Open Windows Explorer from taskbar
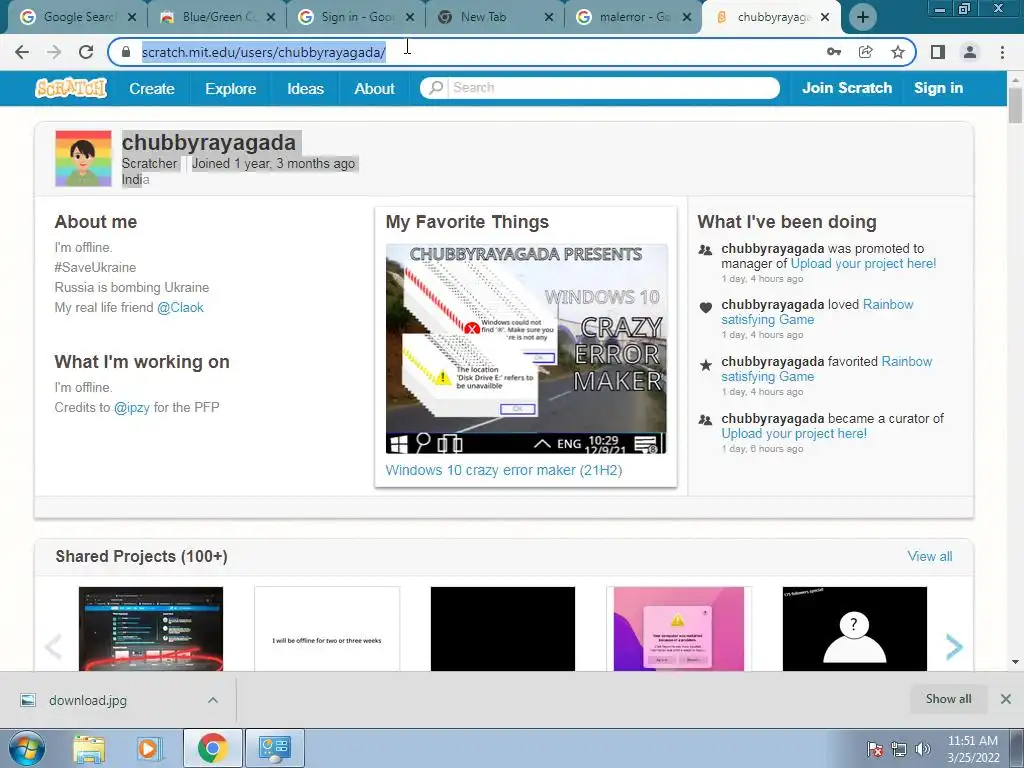The height and width of the screenshot is (768, 1024). [89, 748]
